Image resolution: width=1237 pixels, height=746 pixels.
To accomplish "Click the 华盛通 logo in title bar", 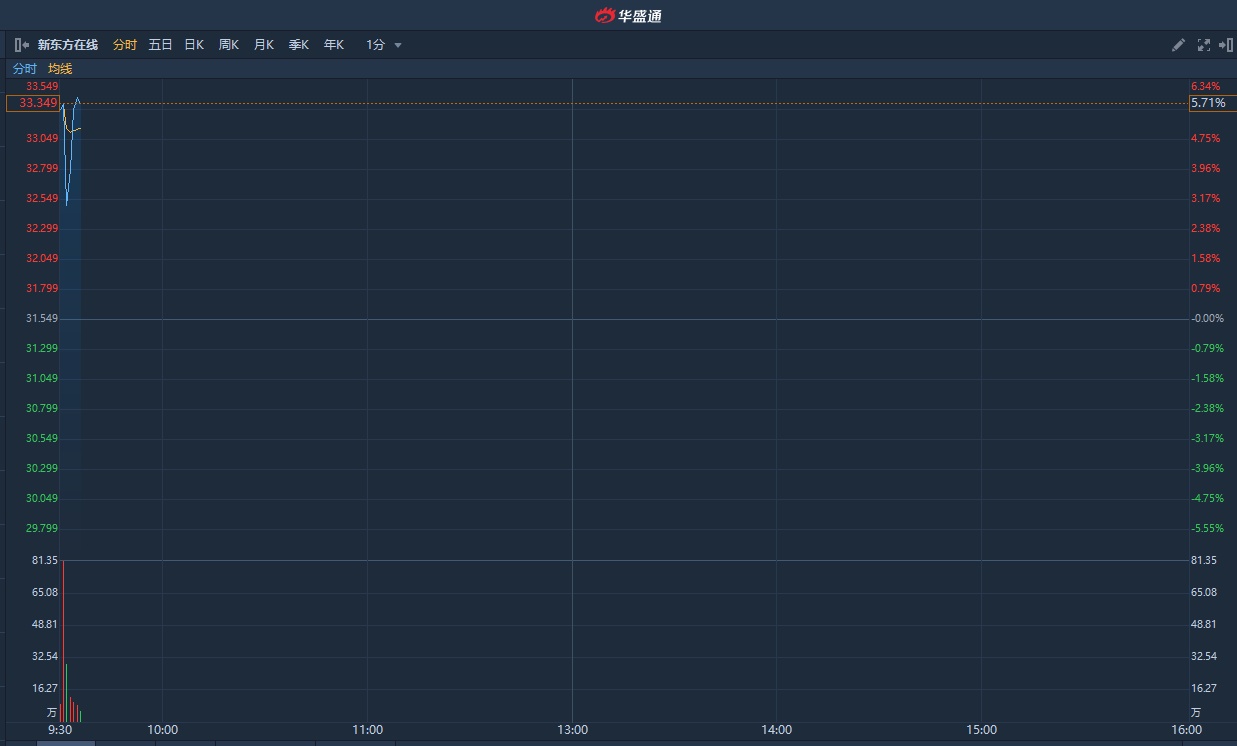I will (628, 15).
